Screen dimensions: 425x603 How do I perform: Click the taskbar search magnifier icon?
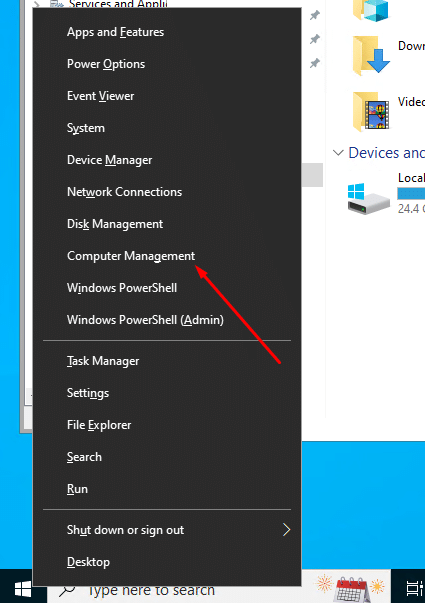[67, 591]
